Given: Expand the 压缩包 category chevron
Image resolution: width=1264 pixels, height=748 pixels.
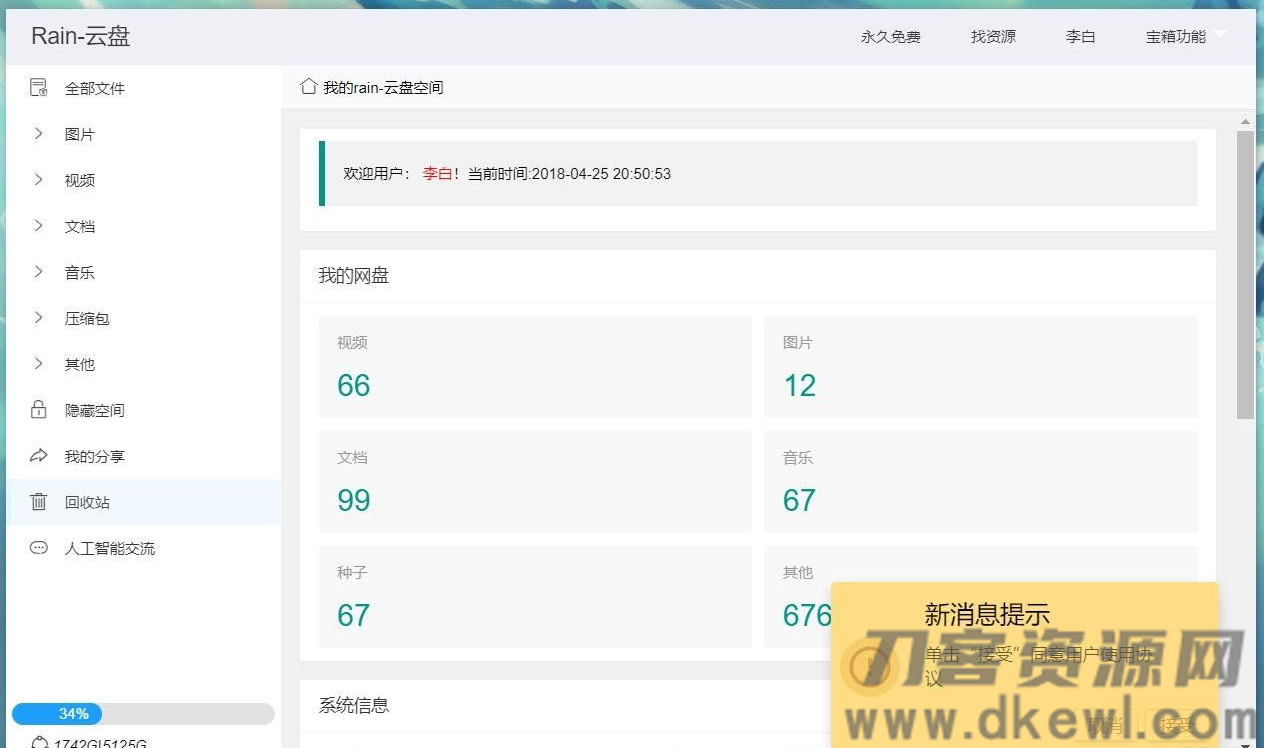Looking at the screenshot, I should click(39, 318).
